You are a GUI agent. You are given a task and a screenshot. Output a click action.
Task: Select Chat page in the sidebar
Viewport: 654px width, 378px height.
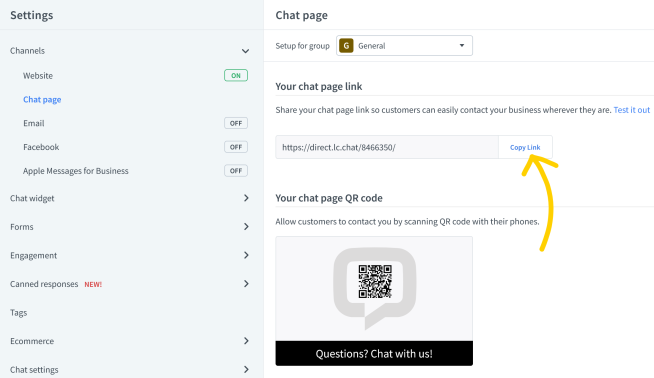point(42,99)
